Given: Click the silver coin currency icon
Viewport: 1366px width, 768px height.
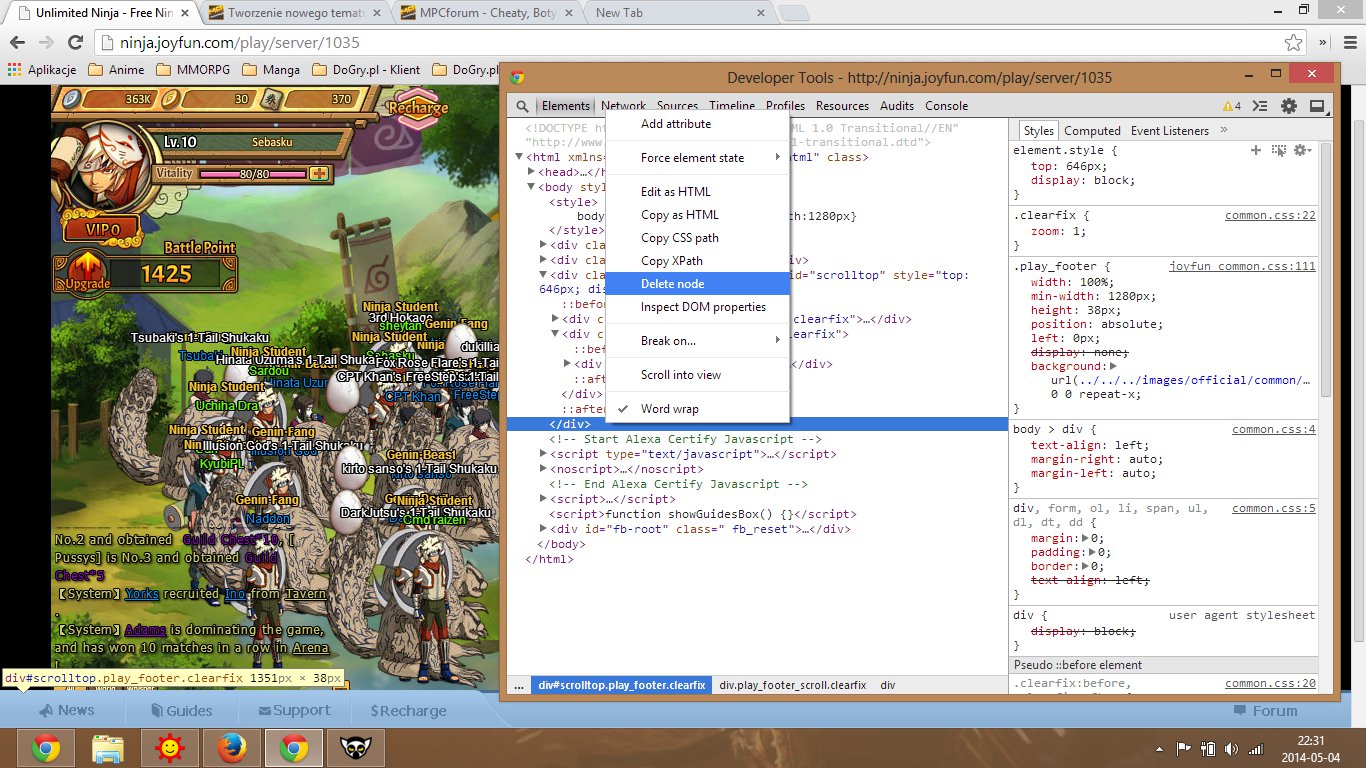Looking at the screenshot, I should click(x=70, y=99).
